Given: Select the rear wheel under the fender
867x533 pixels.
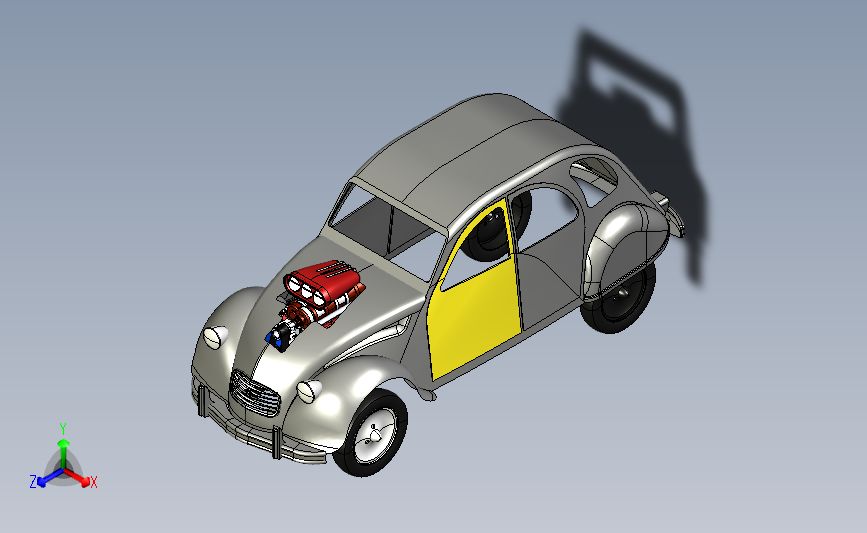Looking at the screenshot, I should [620, 300].
